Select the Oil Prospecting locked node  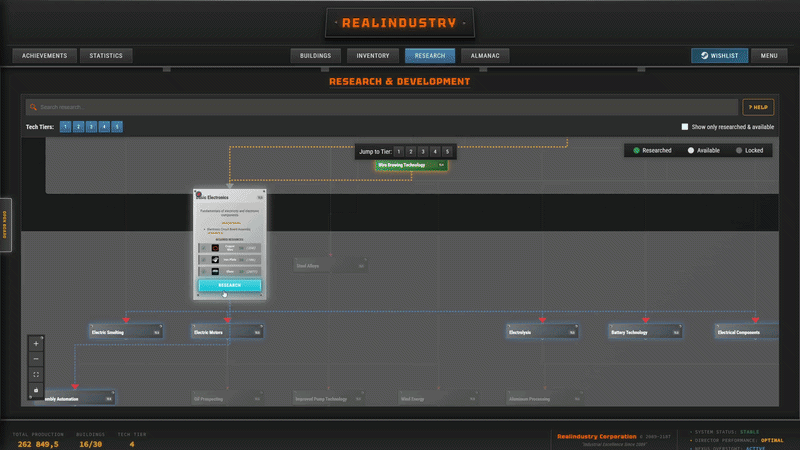(228, 399)
